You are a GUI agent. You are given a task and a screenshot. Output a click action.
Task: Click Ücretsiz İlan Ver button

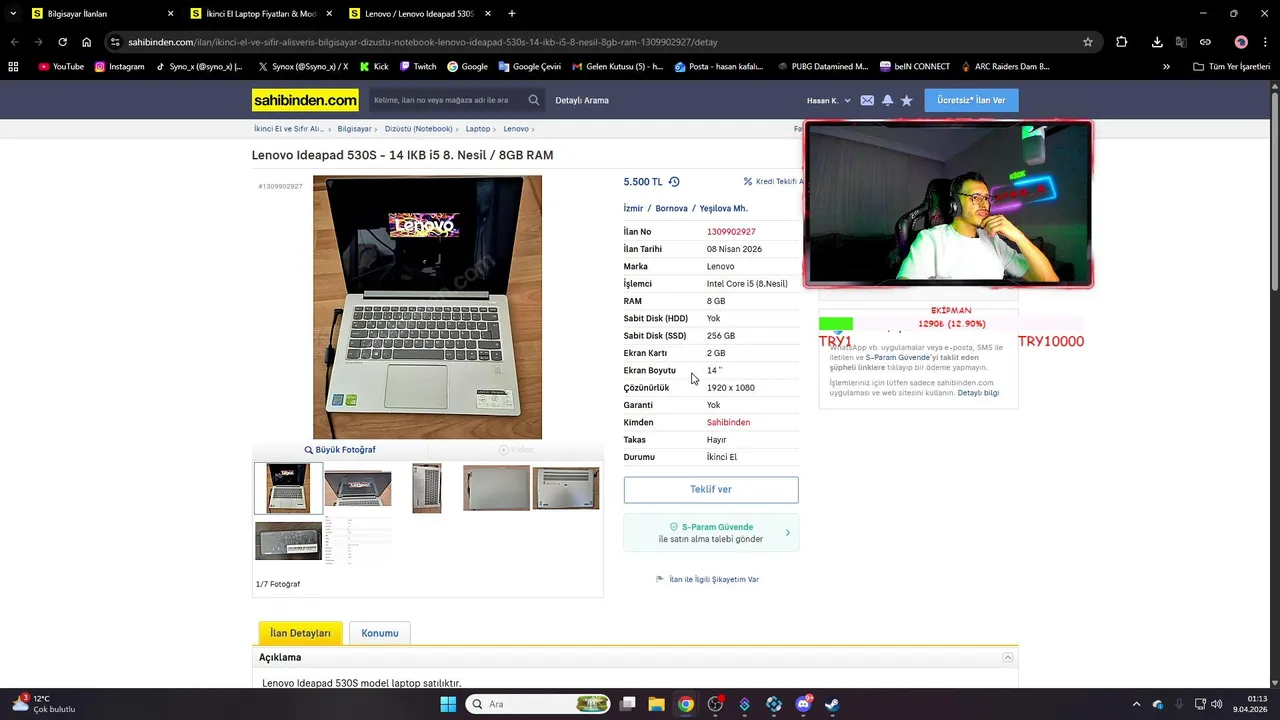pos(971,100)
